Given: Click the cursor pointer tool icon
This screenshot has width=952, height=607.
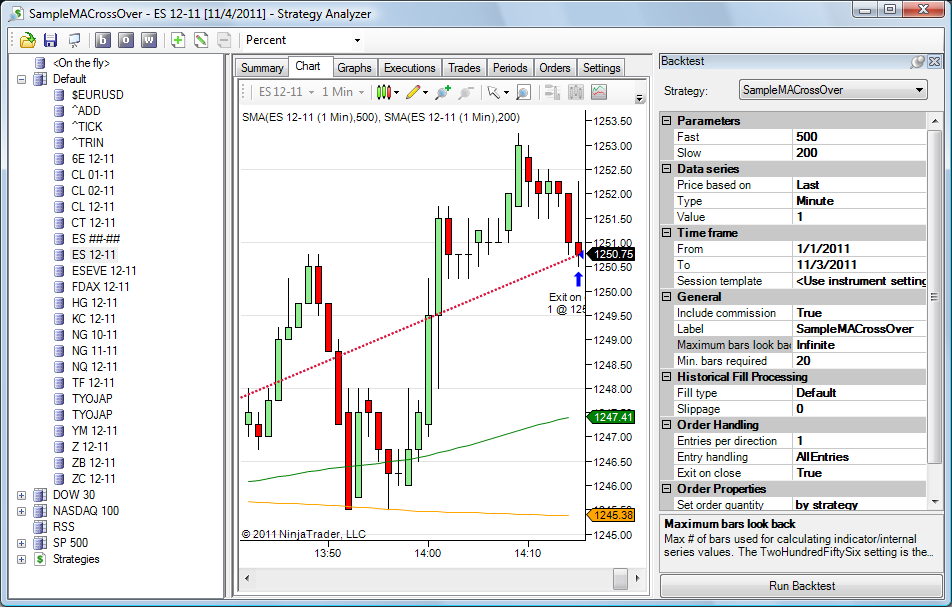Looking at the screenshot, I should coord(494,92).
